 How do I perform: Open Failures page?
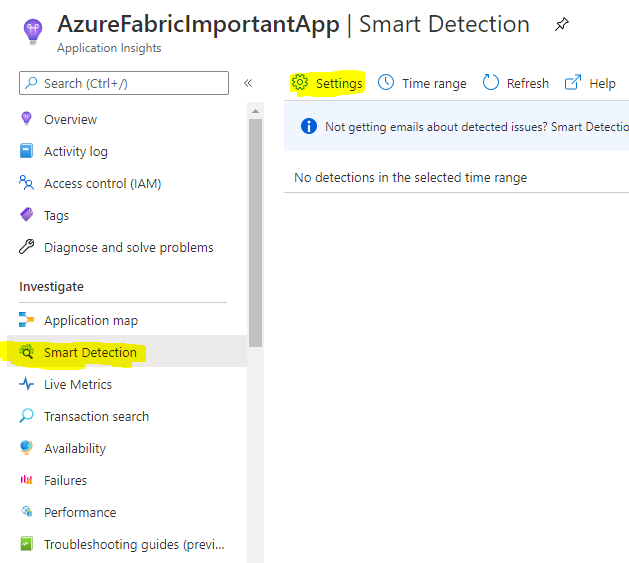[127, 480]
